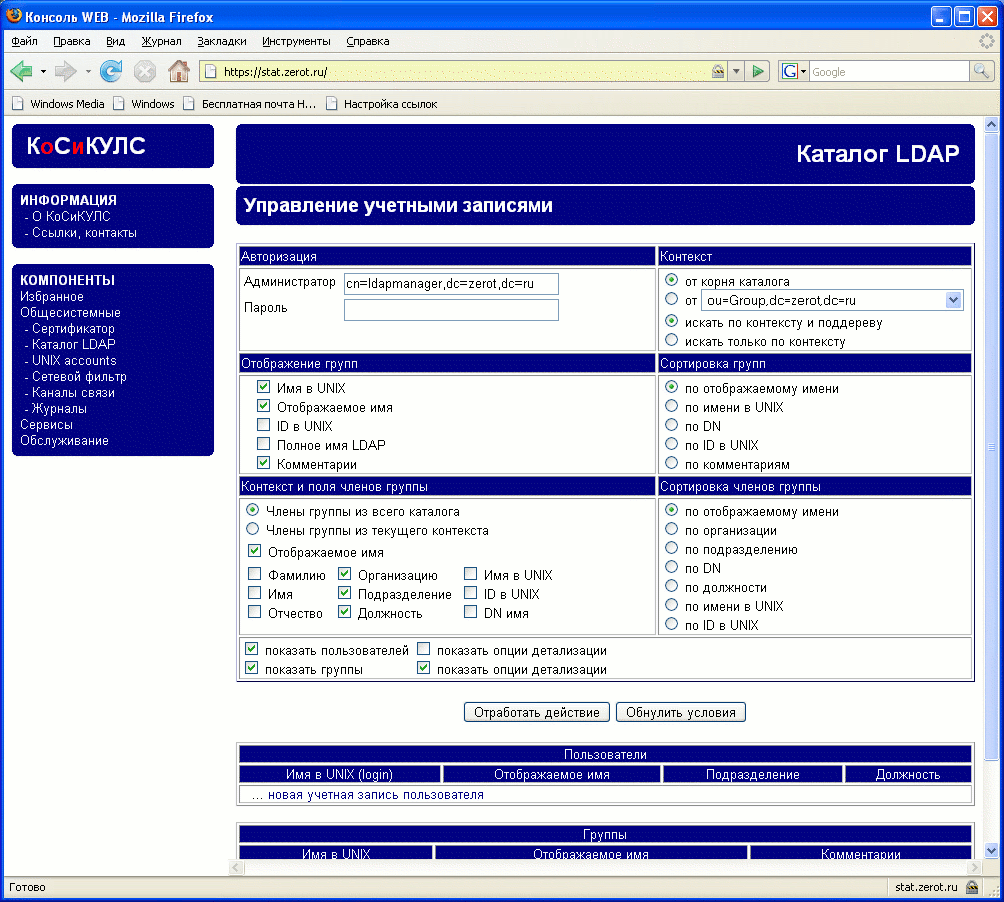This screenshot has height=902, width=1004.
Task: Open the Журналы sidebar link
Action: point(60,408)
